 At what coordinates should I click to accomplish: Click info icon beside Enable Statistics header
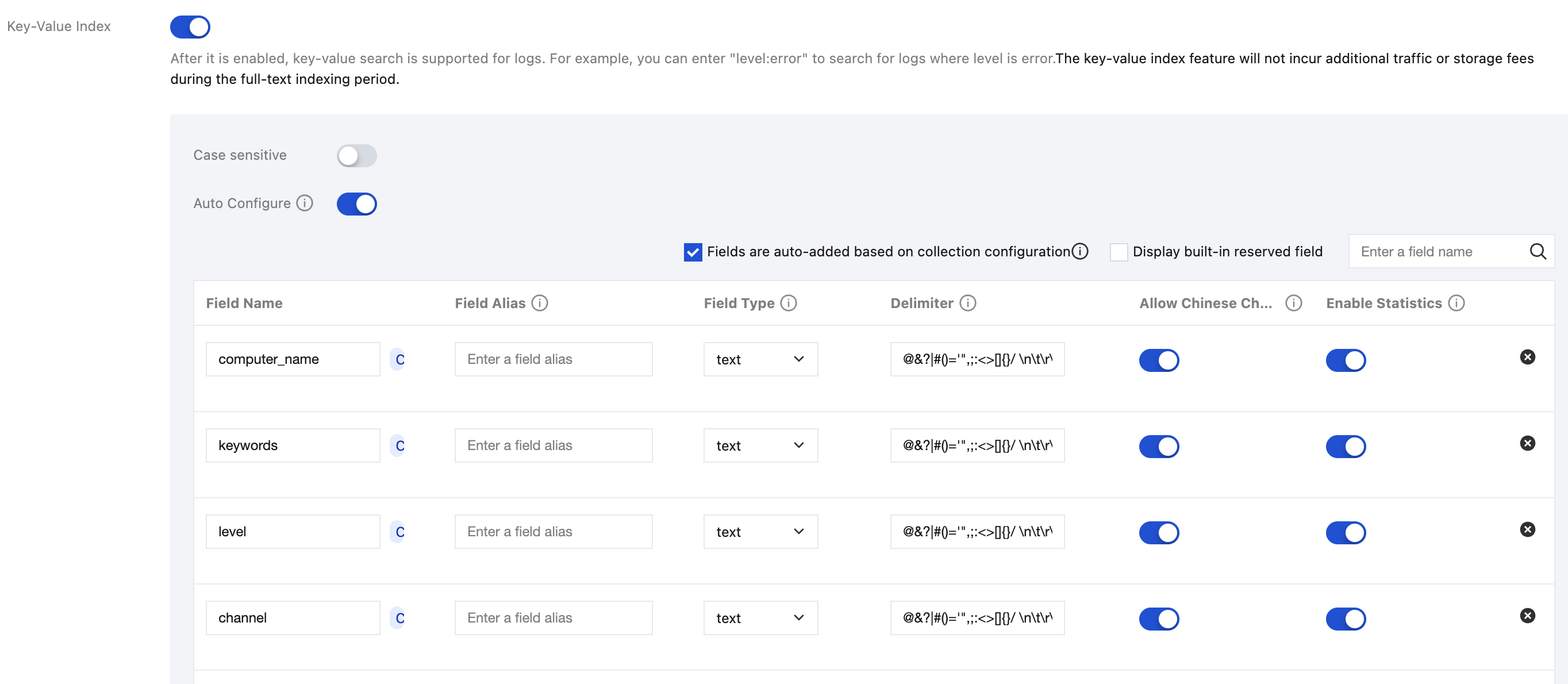coord(1456,303)
